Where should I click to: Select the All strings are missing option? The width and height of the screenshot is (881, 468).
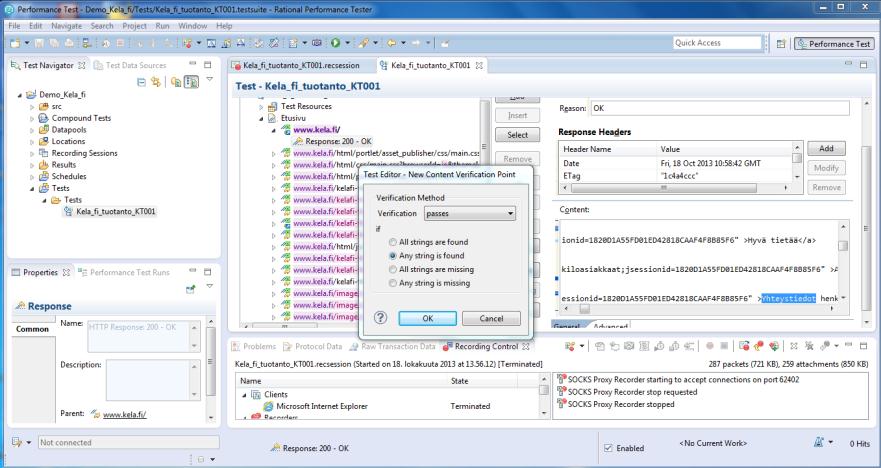click(x=393, y=270)
